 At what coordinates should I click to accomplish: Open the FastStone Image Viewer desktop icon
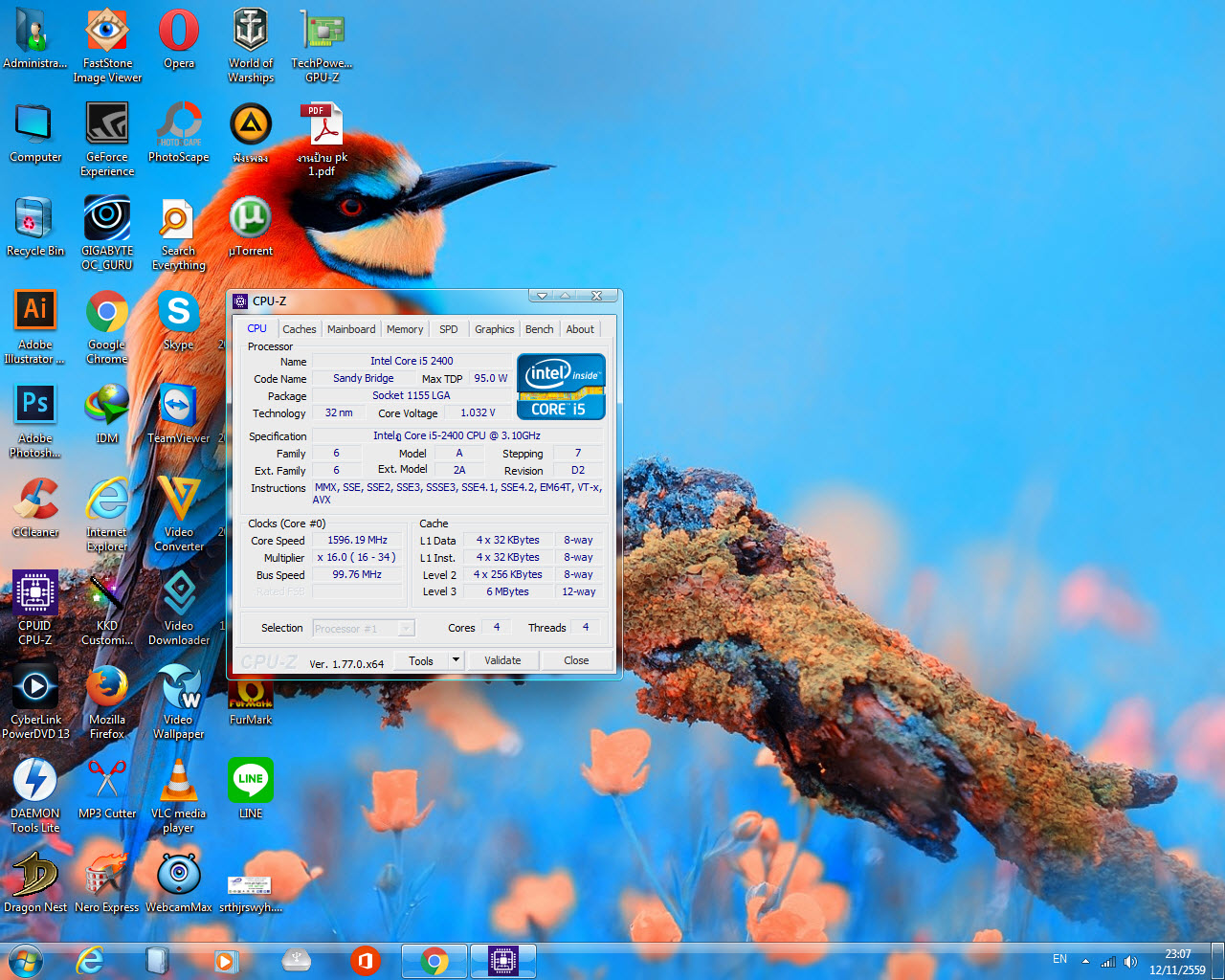click(x=107, y=45)
